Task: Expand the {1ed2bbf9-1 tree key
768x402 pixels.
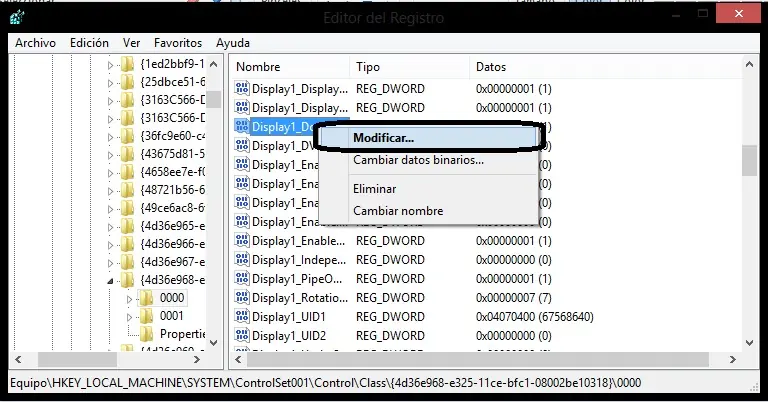Action: point(110,65)
